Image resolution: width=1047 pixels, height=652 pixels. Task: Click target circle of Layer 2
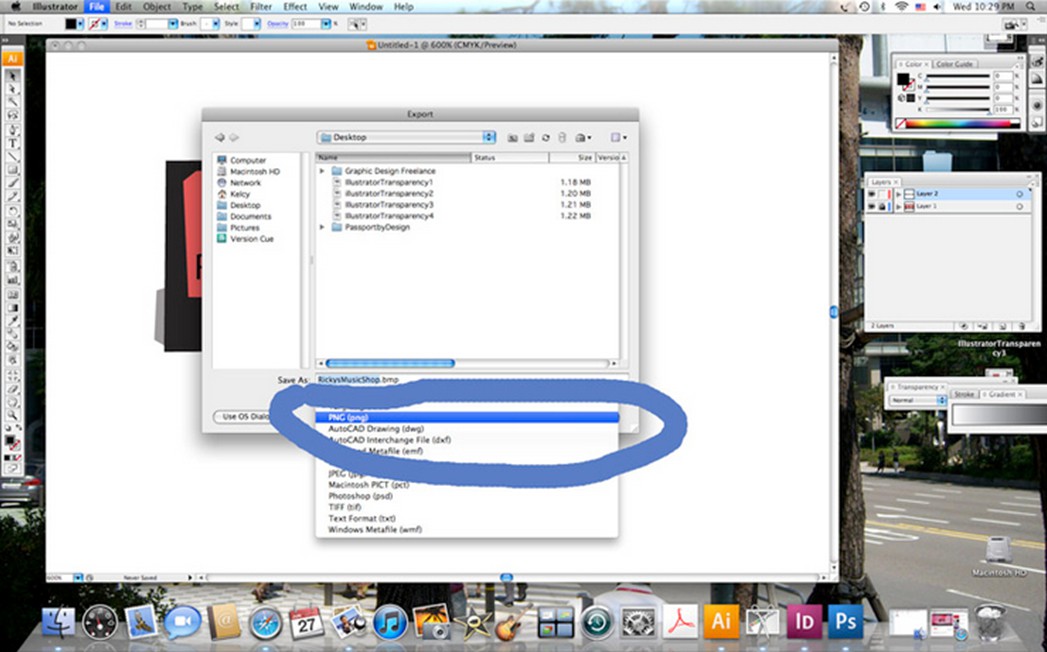pyautogui.click(x=1019, y=194)
